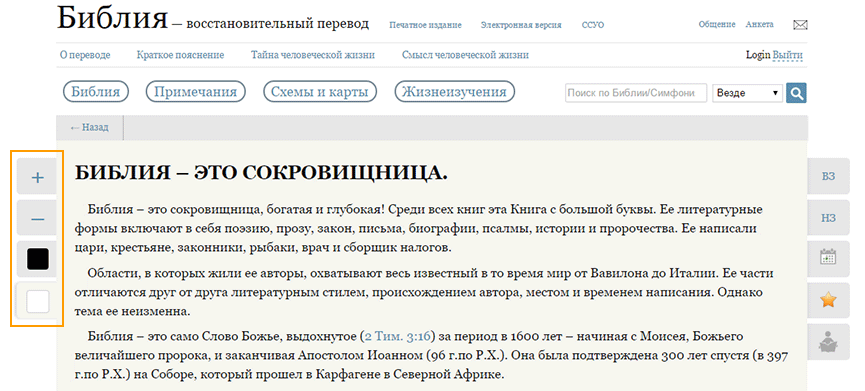Open the Печатное издание link
The height and width of the screenshot is (391, 865).
point(425,25)
